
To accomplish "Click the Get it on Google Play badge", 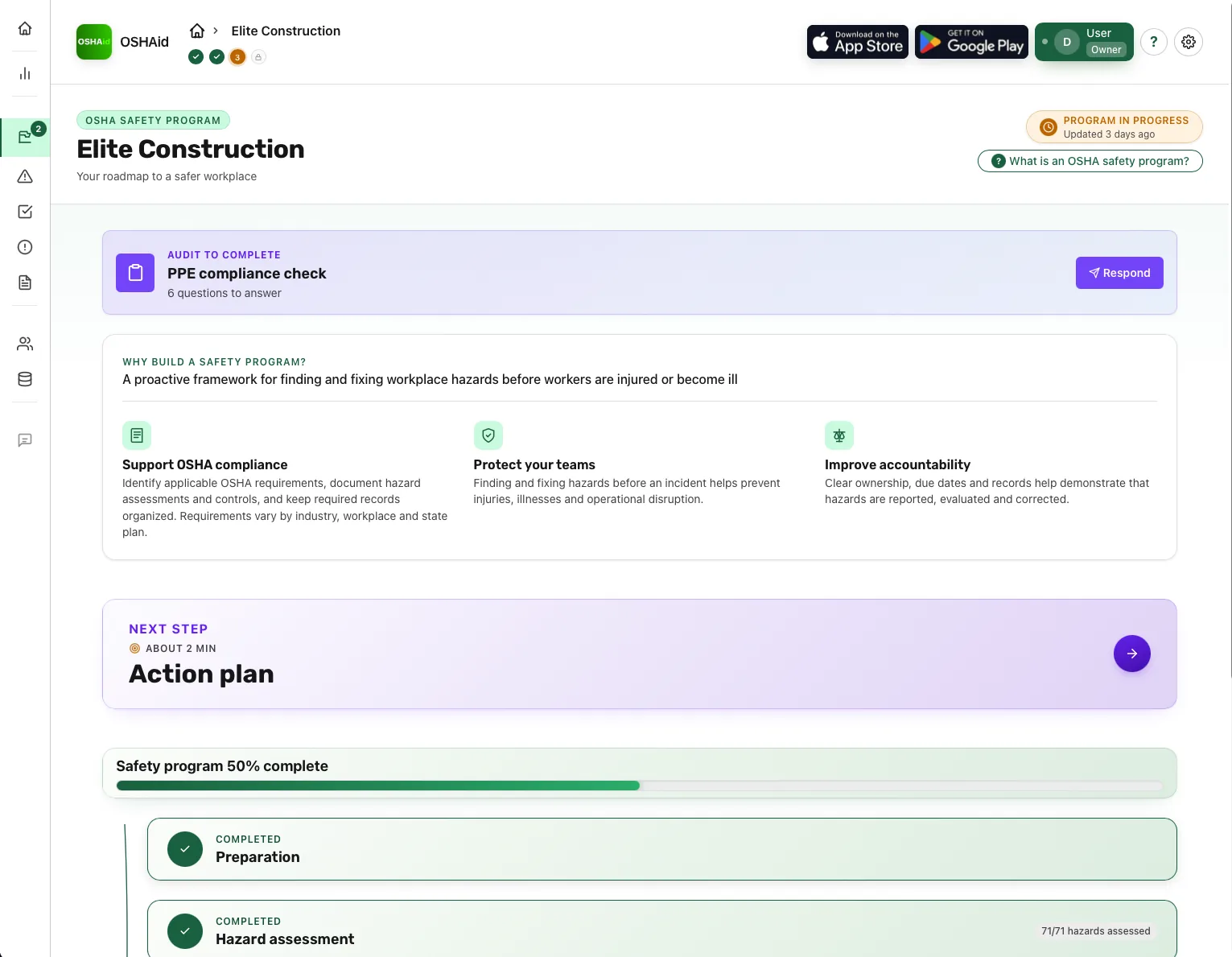I will 971,42.
